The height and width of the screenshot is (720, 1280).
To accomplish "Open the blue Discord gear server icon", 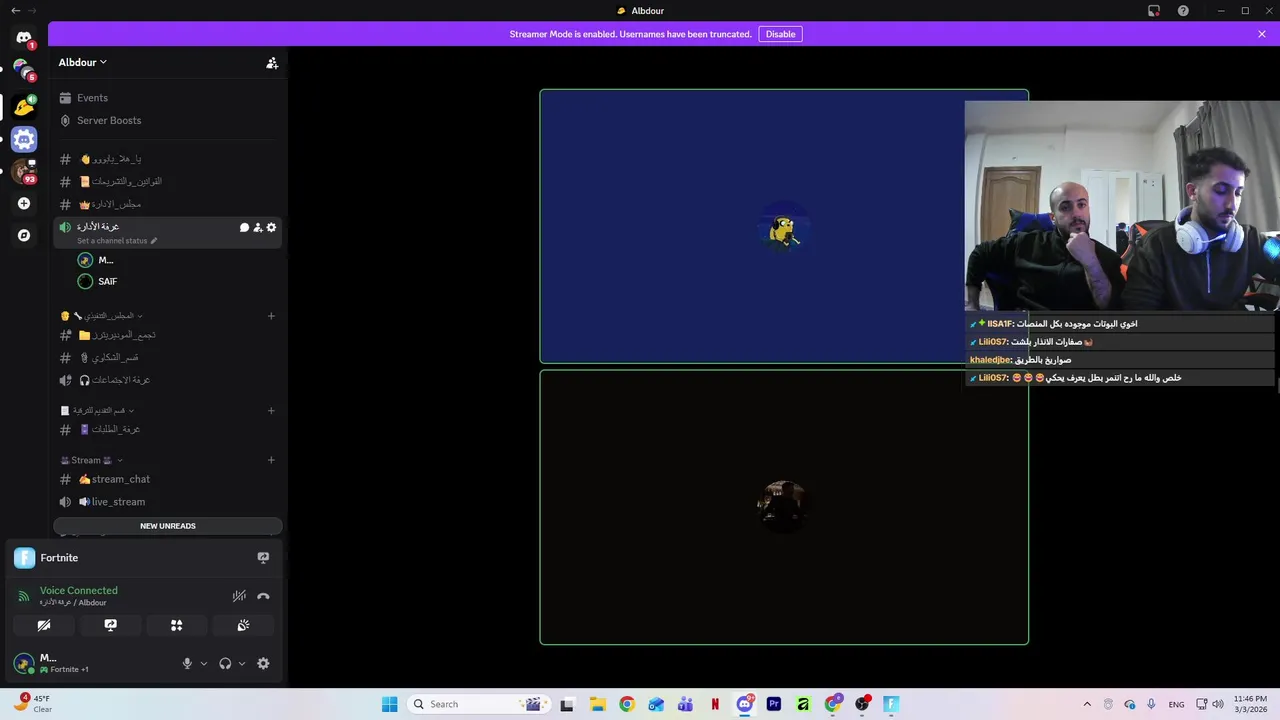I will [24, 139].
